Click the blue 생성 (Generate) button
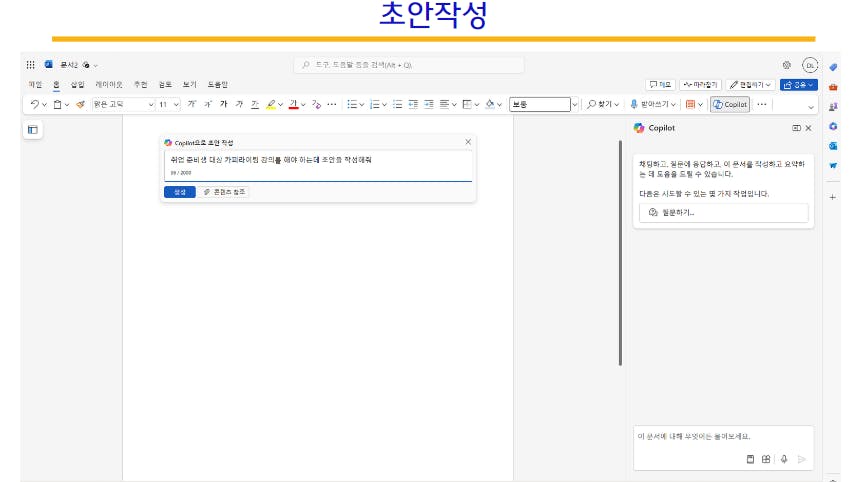Screen dimensions: 854x482 (179, 191)
